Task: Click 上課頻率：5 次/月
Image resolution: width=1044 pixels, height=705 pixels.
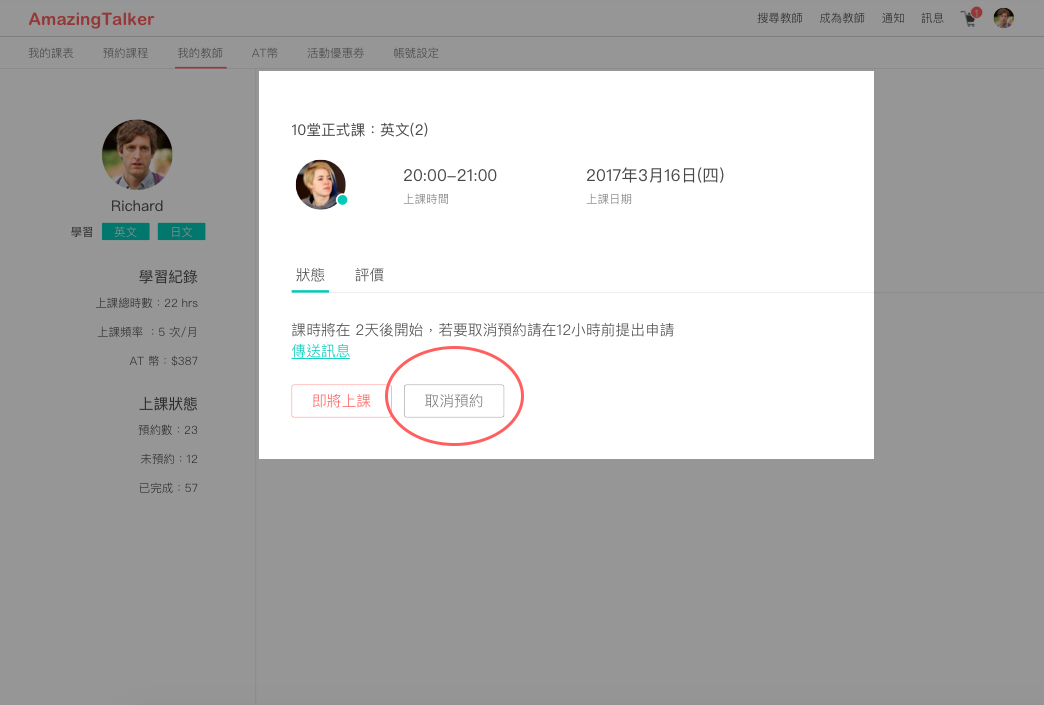Action: click(x=146, y=332)
